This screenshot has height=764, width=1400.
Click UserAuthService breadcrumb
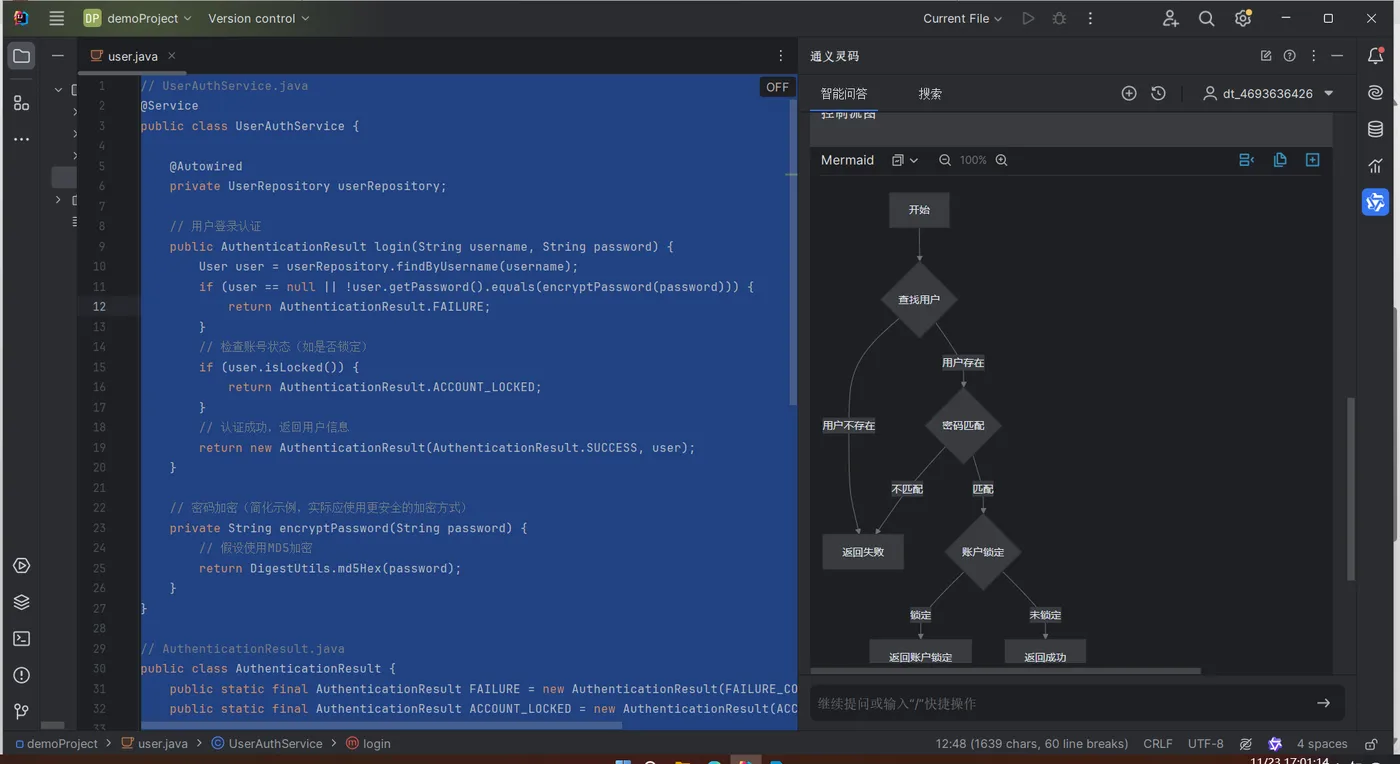267,744
